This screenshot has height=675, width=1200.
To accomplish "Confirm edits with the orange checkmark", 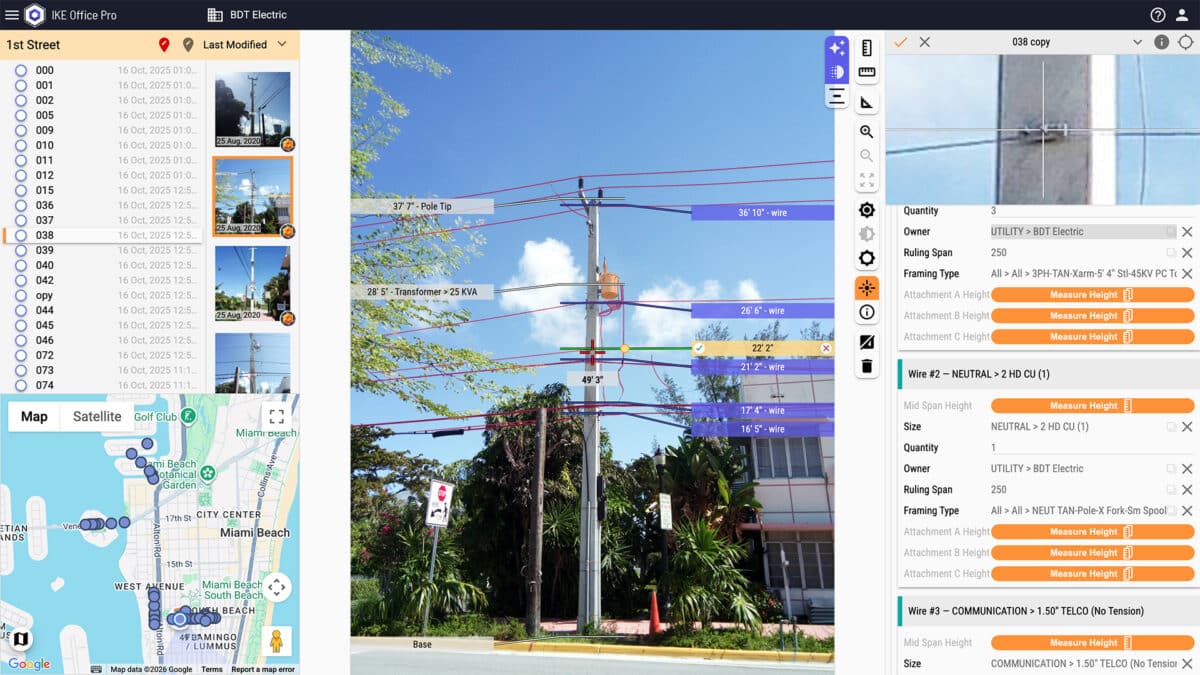I will point(900,42).
